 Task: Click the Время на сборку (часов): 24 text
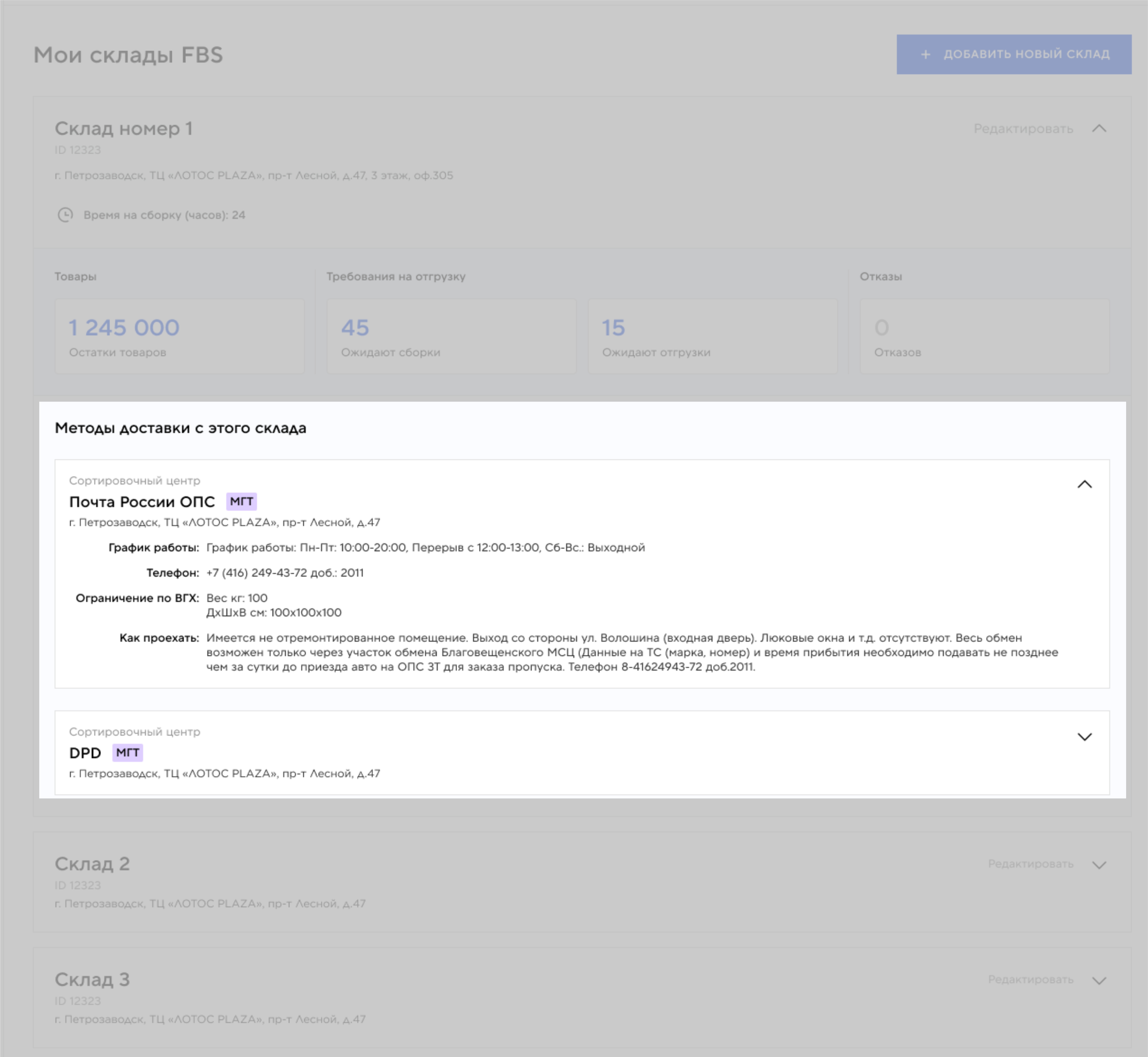[x=164, y=215]
